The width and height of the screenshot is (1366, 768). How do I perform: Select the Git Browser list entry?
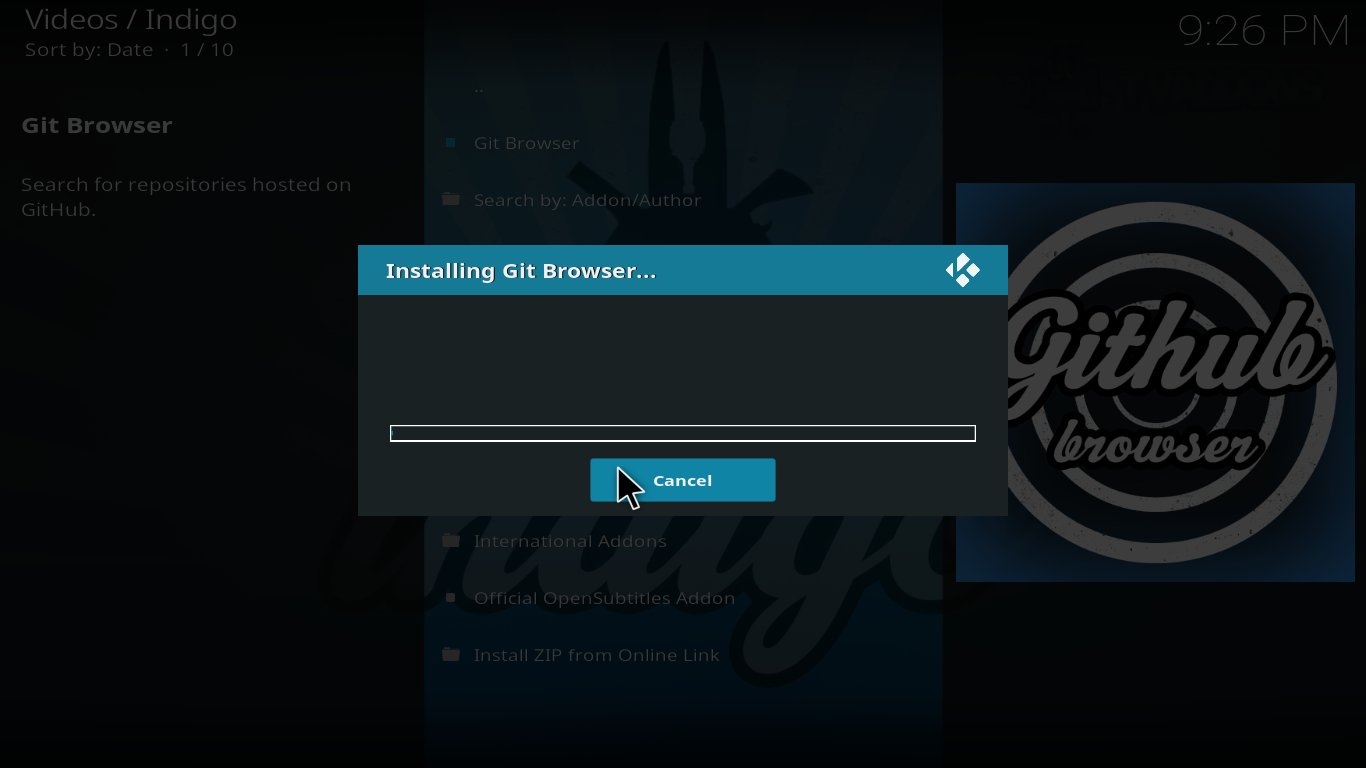pyautogui.click(x=683, y=143)
